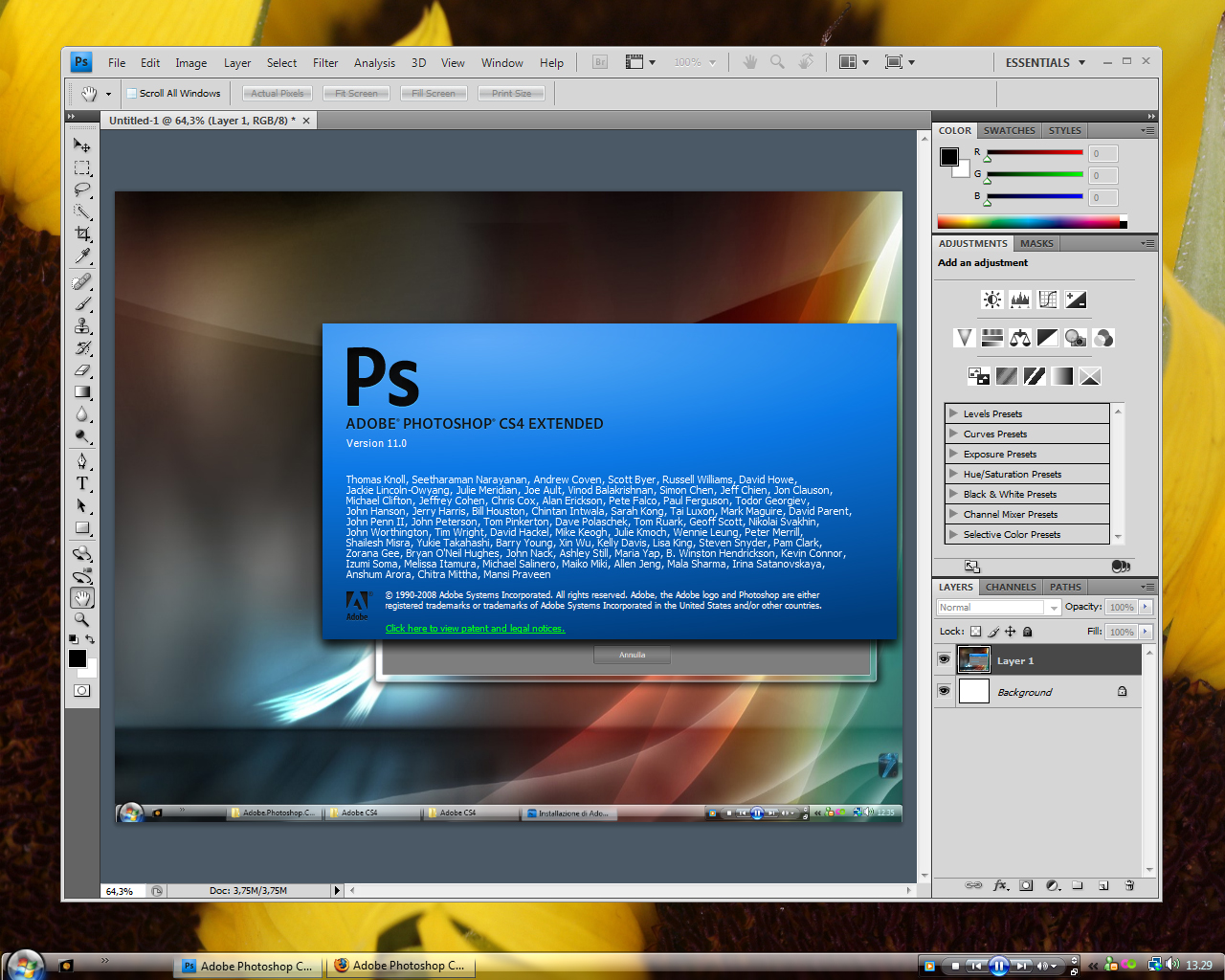
Task: Click the Levels adjustment icon
Action: point(1020,300)
